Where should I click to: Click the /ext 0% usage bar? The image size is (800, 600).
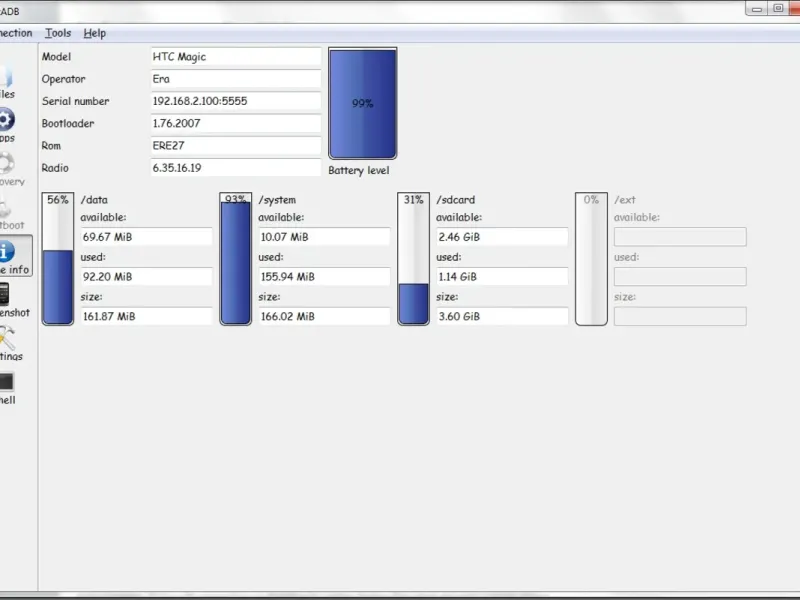(591, 259)
